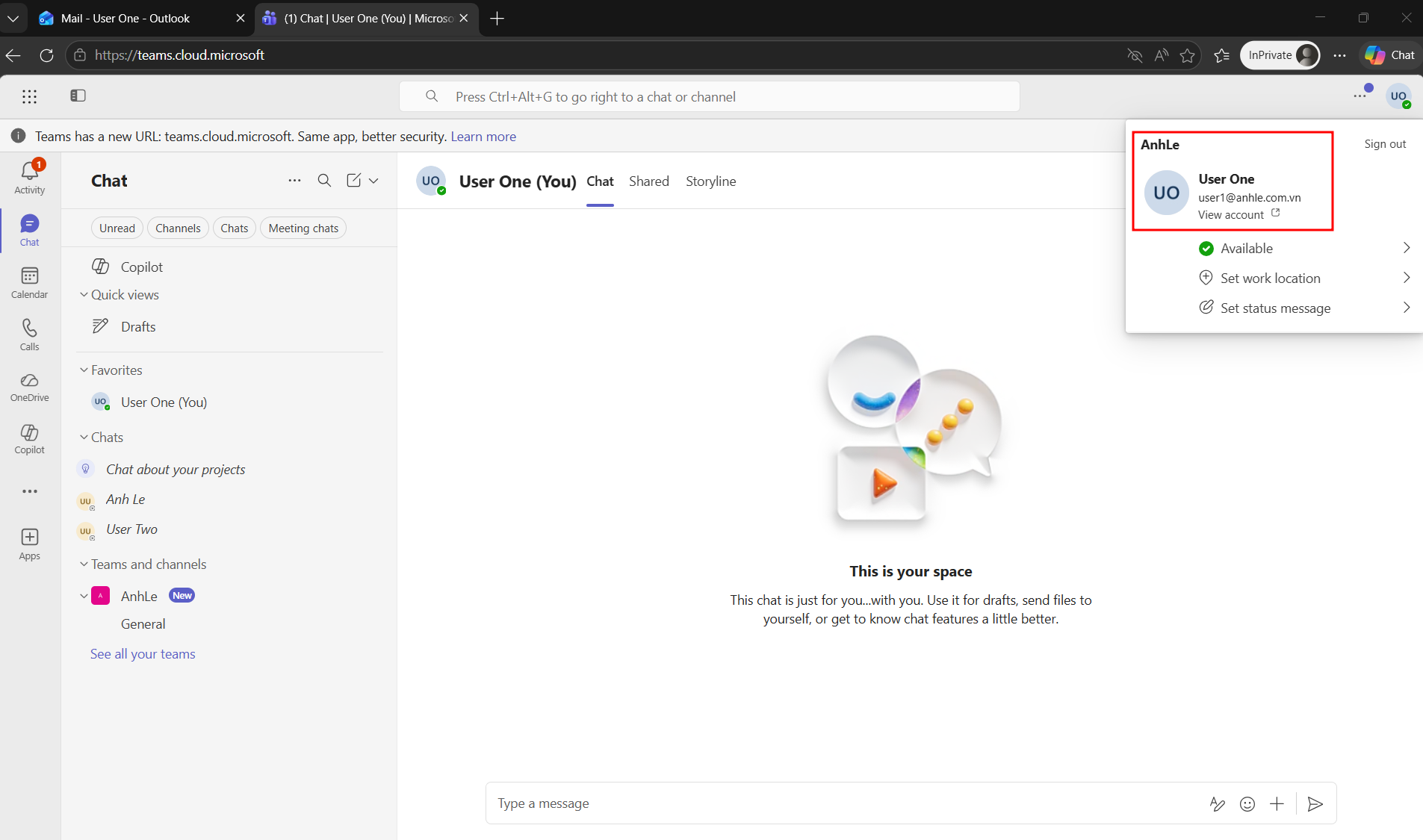The image size is (1423, 840).
Task: Open browser tab list dropdown
Action: pos(13,18)
